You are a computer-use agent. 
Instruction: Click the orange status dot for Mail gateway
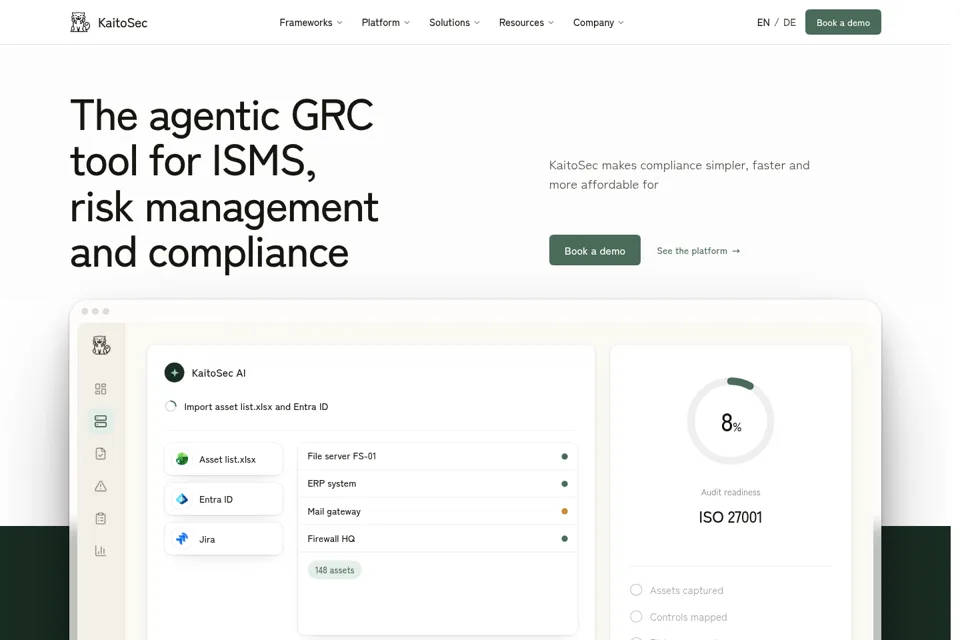coord(564,511)
